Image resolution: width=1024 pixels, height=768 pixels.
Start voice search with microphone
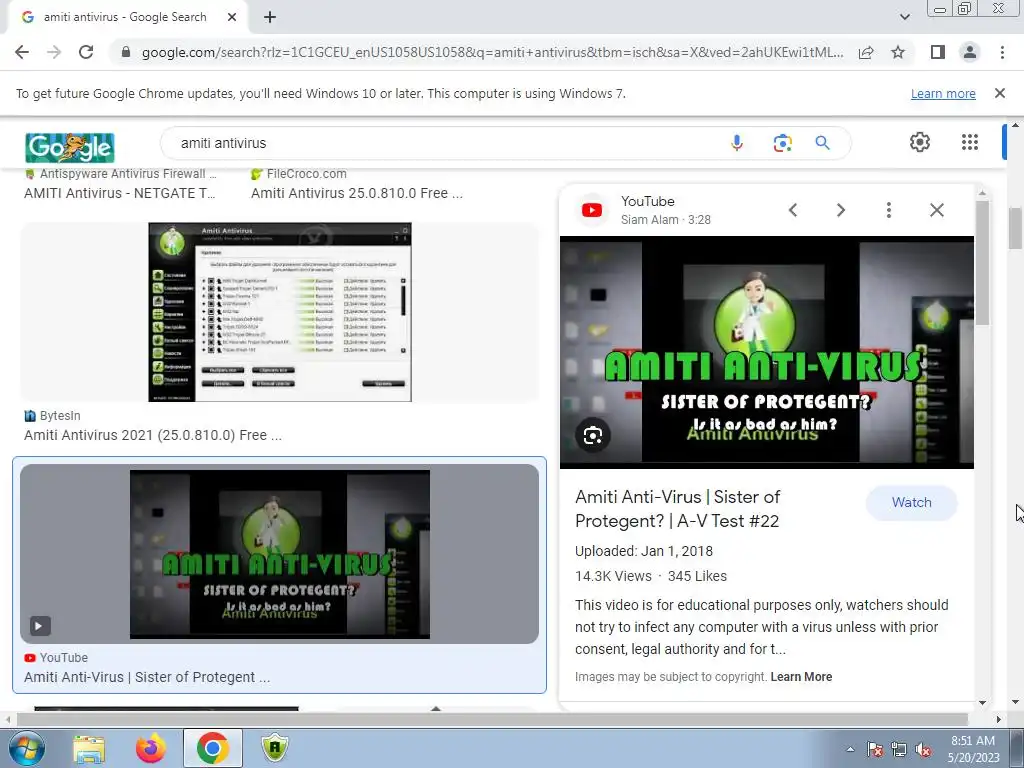coord(737,143)
